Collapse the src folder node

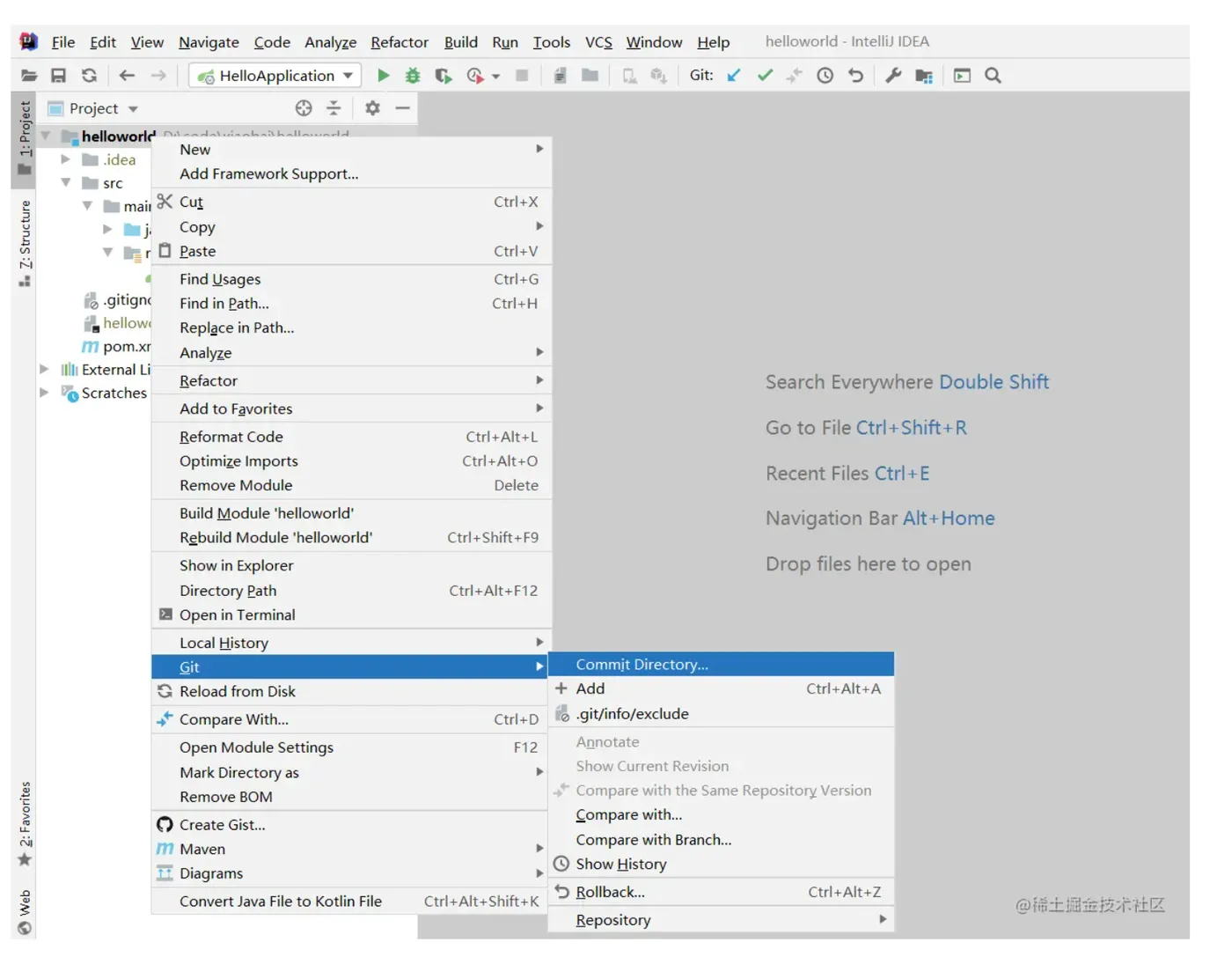(x=66, y=182)
